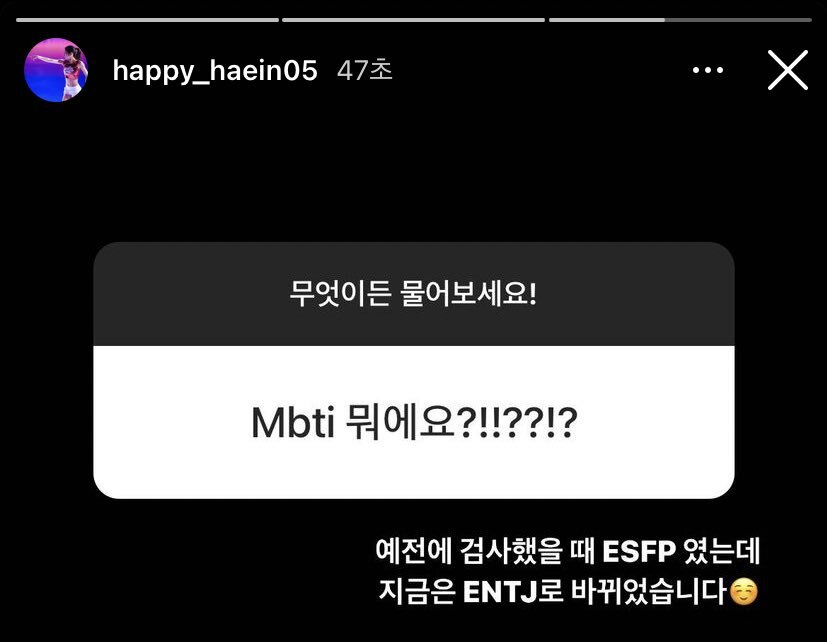Click unfilled end of third progress segment
827x642 pixels.
[738, 20]
